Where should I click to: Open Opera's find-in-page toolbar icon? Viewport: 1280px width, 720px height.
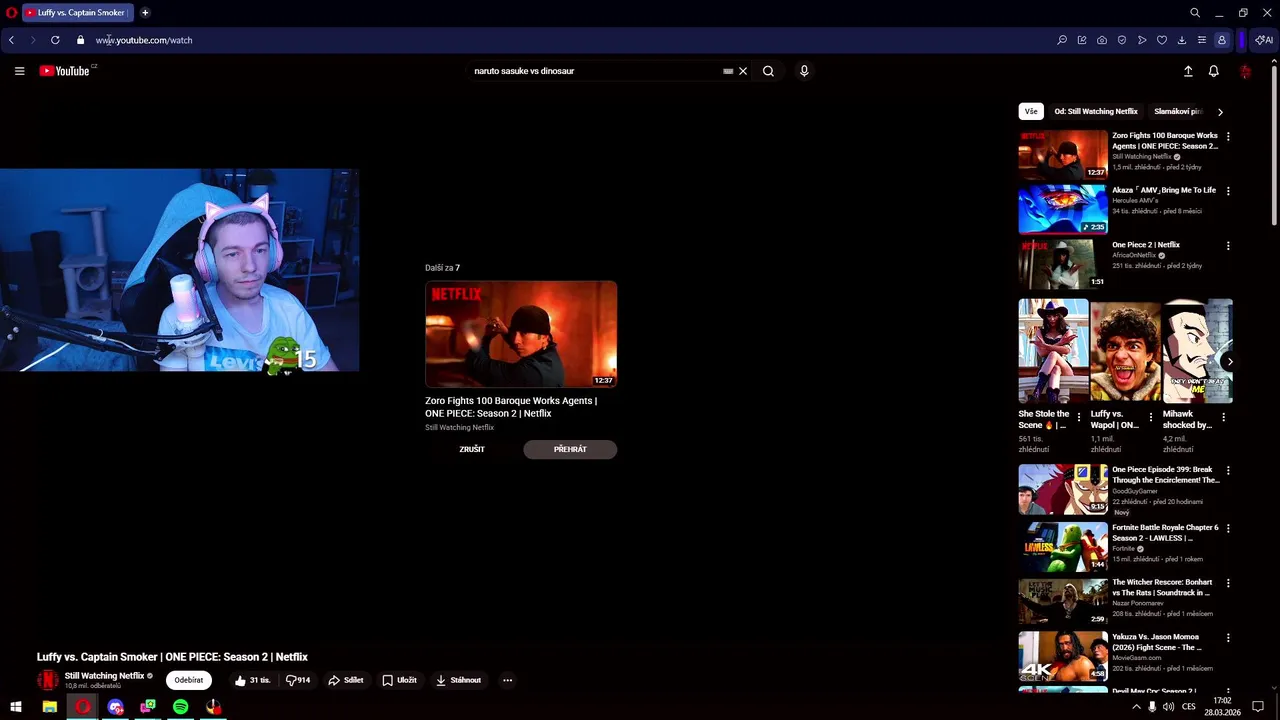point(1062,40)
